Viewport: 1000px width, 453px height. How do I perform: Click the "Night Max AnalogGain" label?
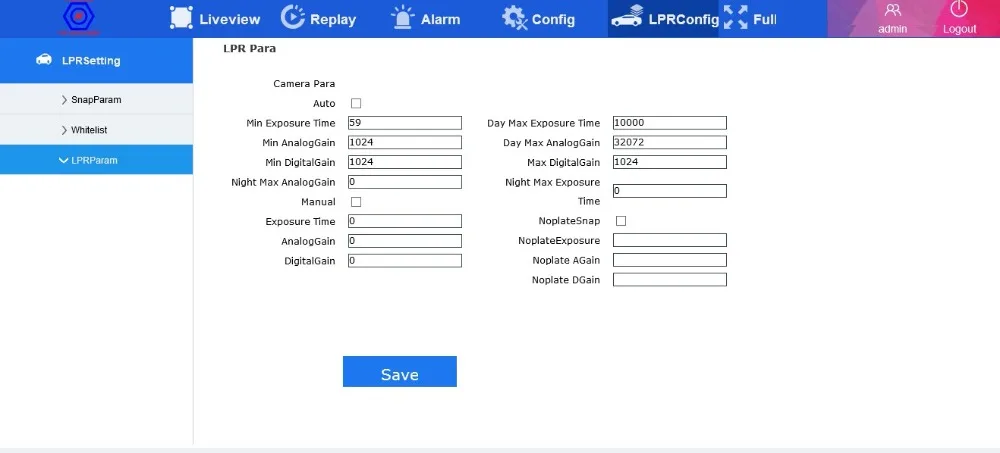coord(283,182)
